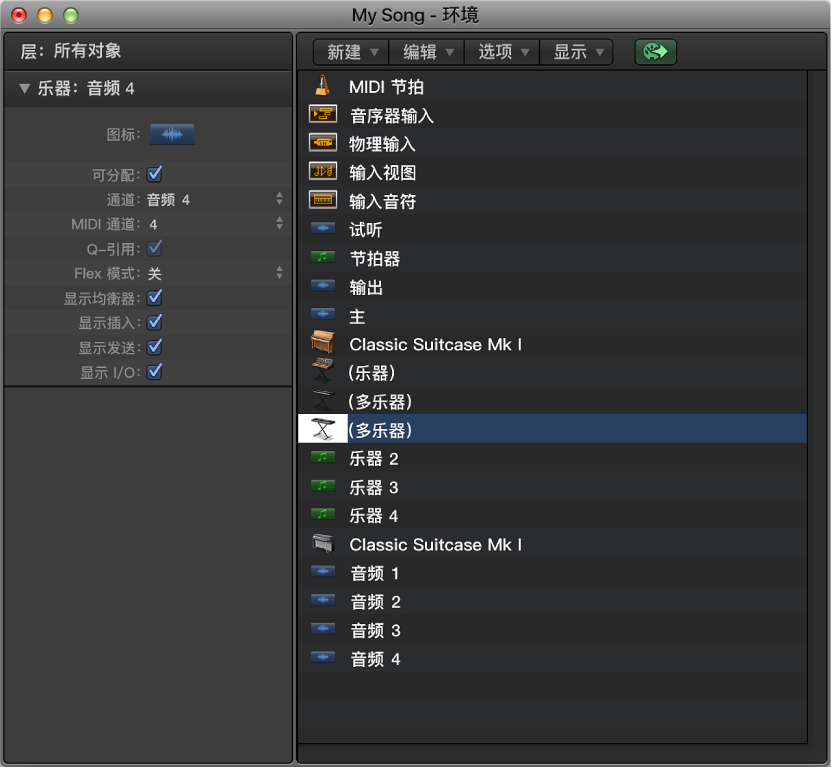Click the waveform icon beside 输出

coord(323,286)
